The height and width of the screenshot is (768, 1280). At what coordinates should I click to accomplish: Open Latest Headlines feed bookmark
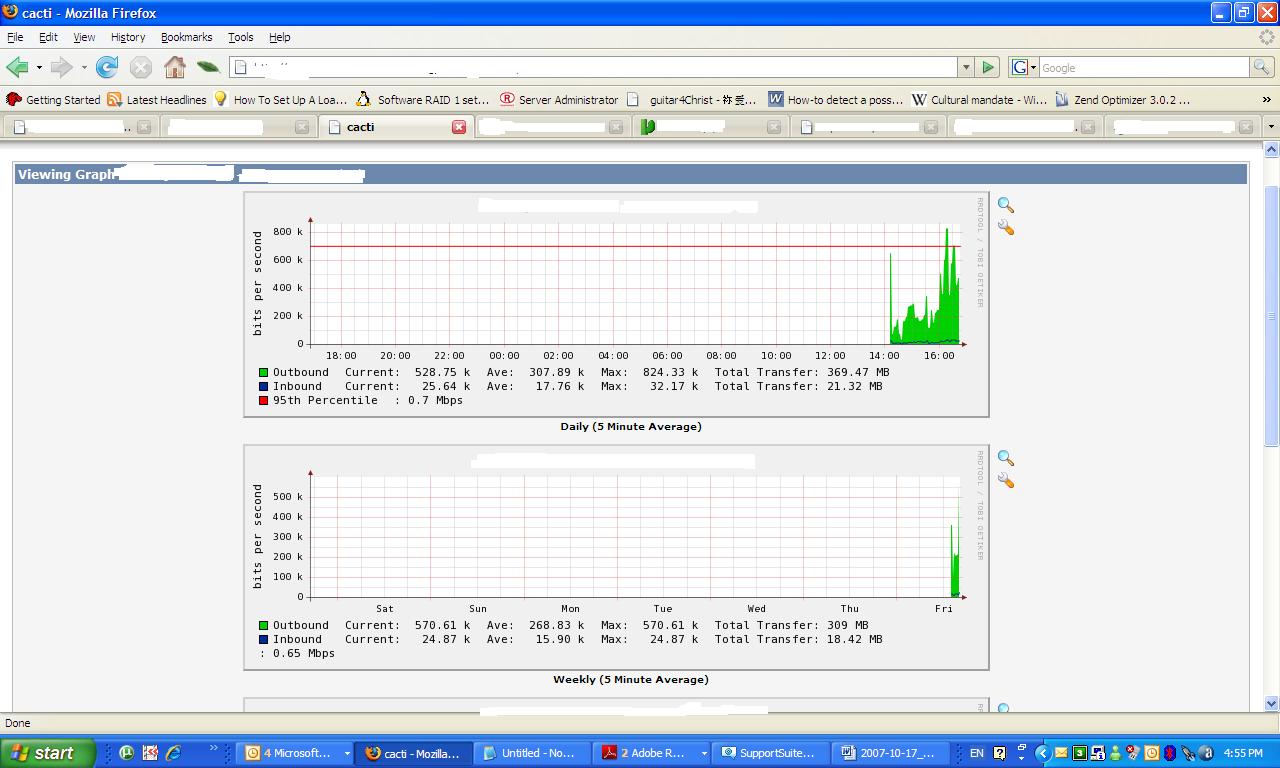click(157, 99)
